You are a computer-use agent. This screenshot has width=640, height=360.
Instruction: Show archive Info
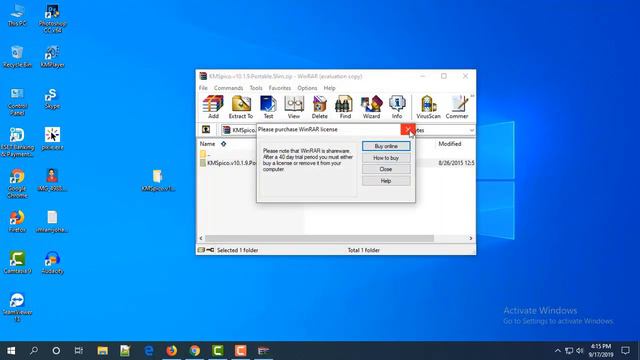click(397, 107)
